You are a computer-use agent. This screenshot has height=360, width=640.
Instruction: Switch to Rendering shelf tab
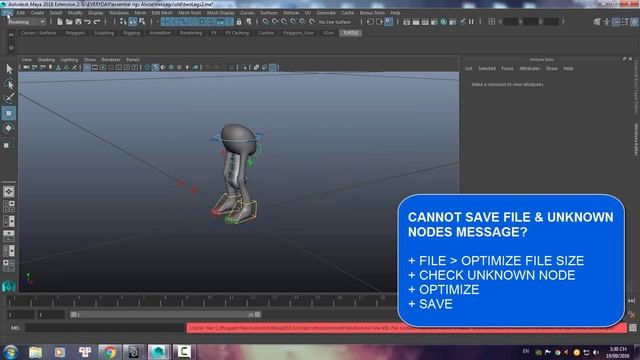tap(191, 33)
